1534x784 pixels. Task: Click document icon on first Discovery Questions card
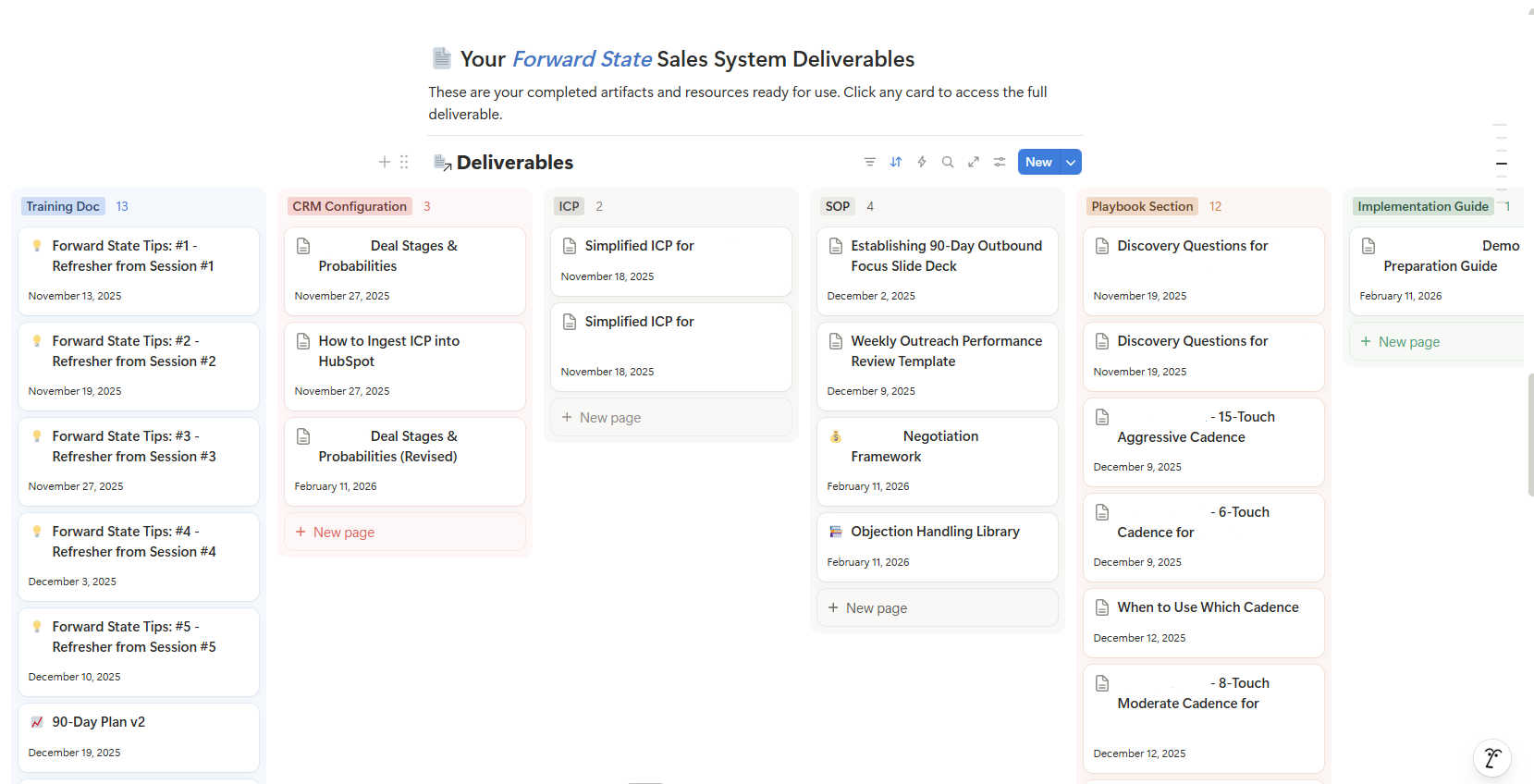(x=1102, y=246)
